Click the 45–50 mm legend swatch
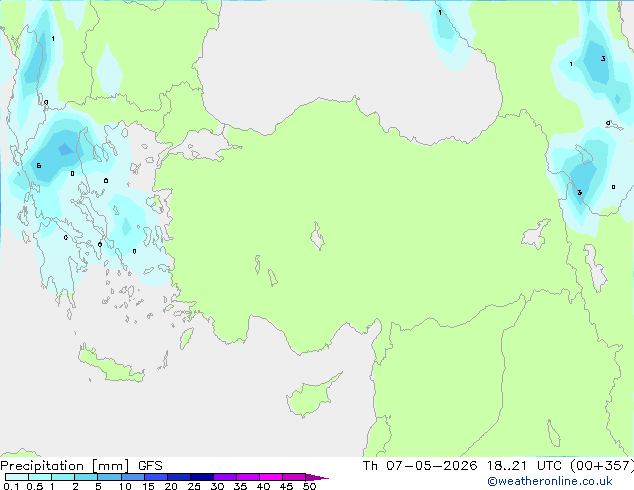This screenshot has height=490, width=634. pyautogui.click(x=294, y=477)
